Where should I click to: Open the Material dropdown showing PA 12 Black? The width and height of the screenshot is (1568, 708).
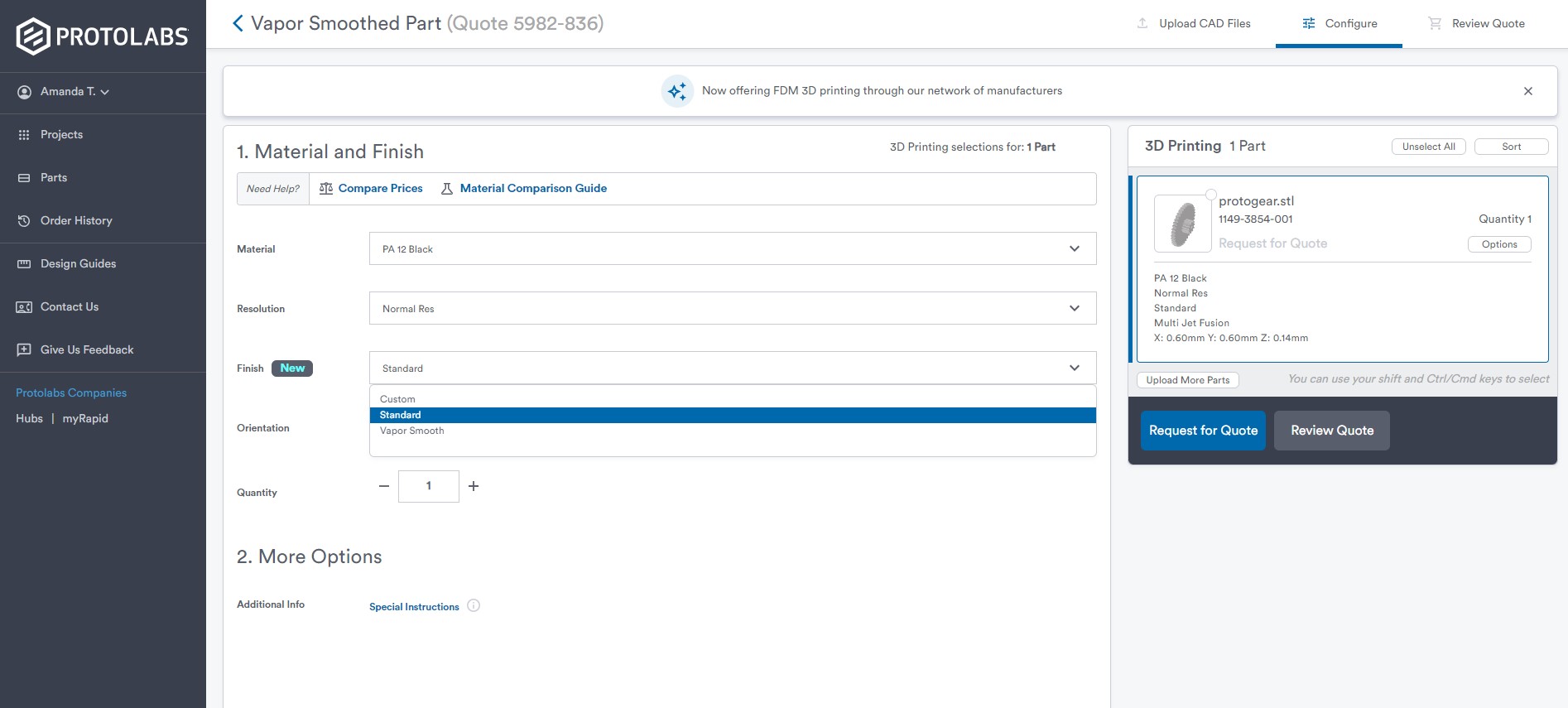(x=733, y=248)
